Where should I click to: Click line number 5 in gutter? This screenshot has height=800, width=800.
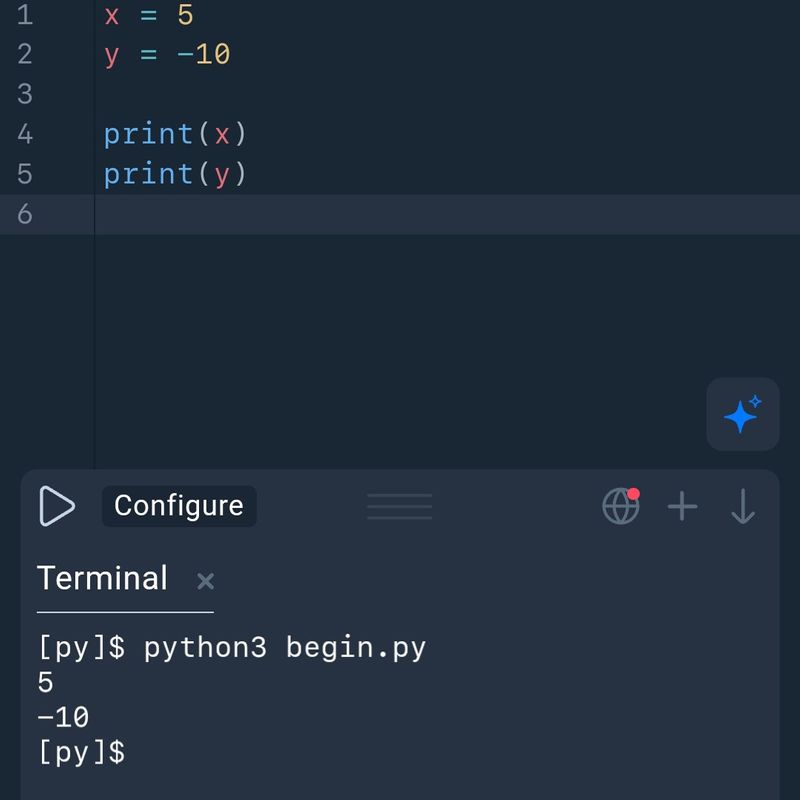24,174
